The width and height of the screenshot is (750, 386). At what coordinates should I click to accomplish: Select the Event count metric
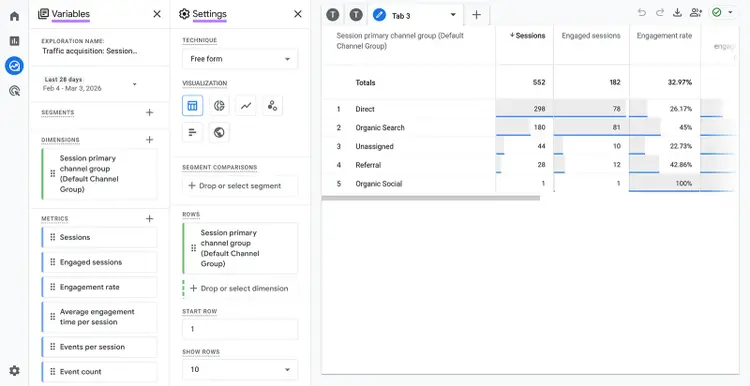click(x=99, y=372)
